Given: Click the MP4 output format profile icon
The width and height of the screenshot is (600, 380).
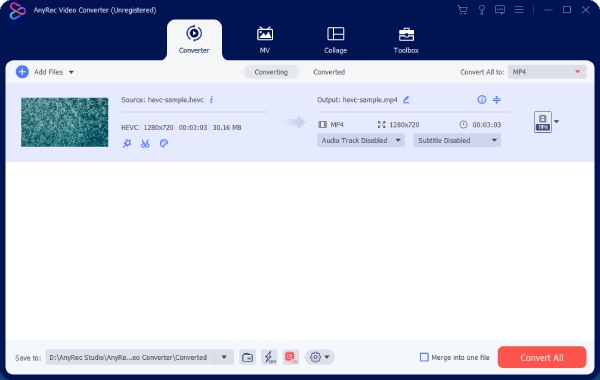Looking at the screenshot, I should 543,122.
